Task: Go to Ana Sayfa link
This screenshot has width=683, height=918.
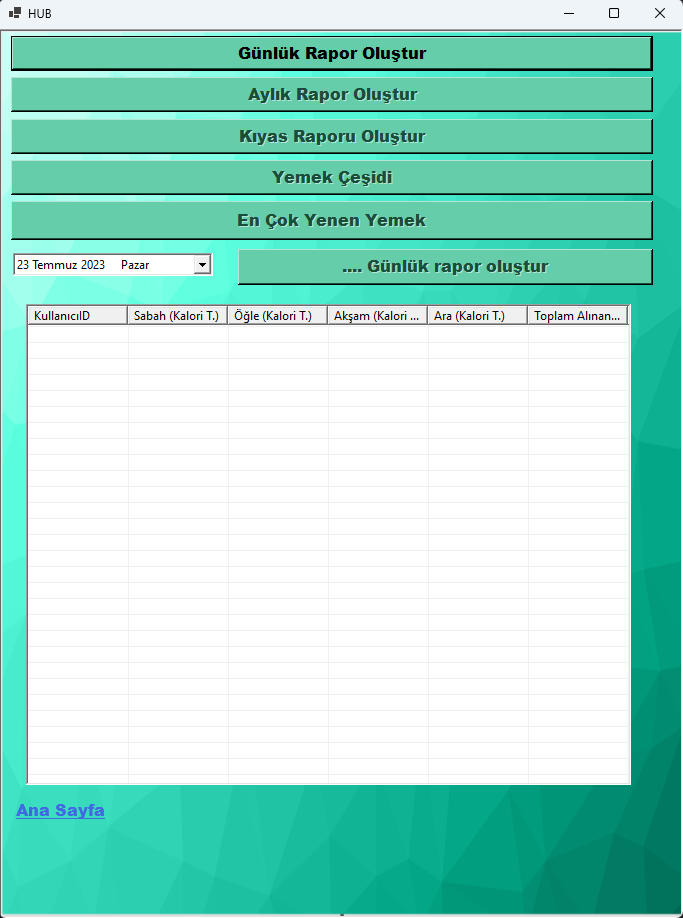Action: (x=60, y=810)
